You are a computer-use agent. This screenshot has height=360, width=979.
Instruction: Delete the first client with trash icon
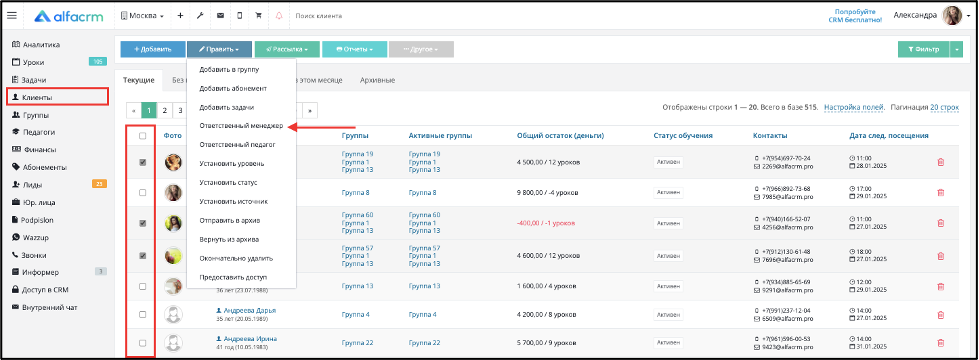[x=940, y=162]
